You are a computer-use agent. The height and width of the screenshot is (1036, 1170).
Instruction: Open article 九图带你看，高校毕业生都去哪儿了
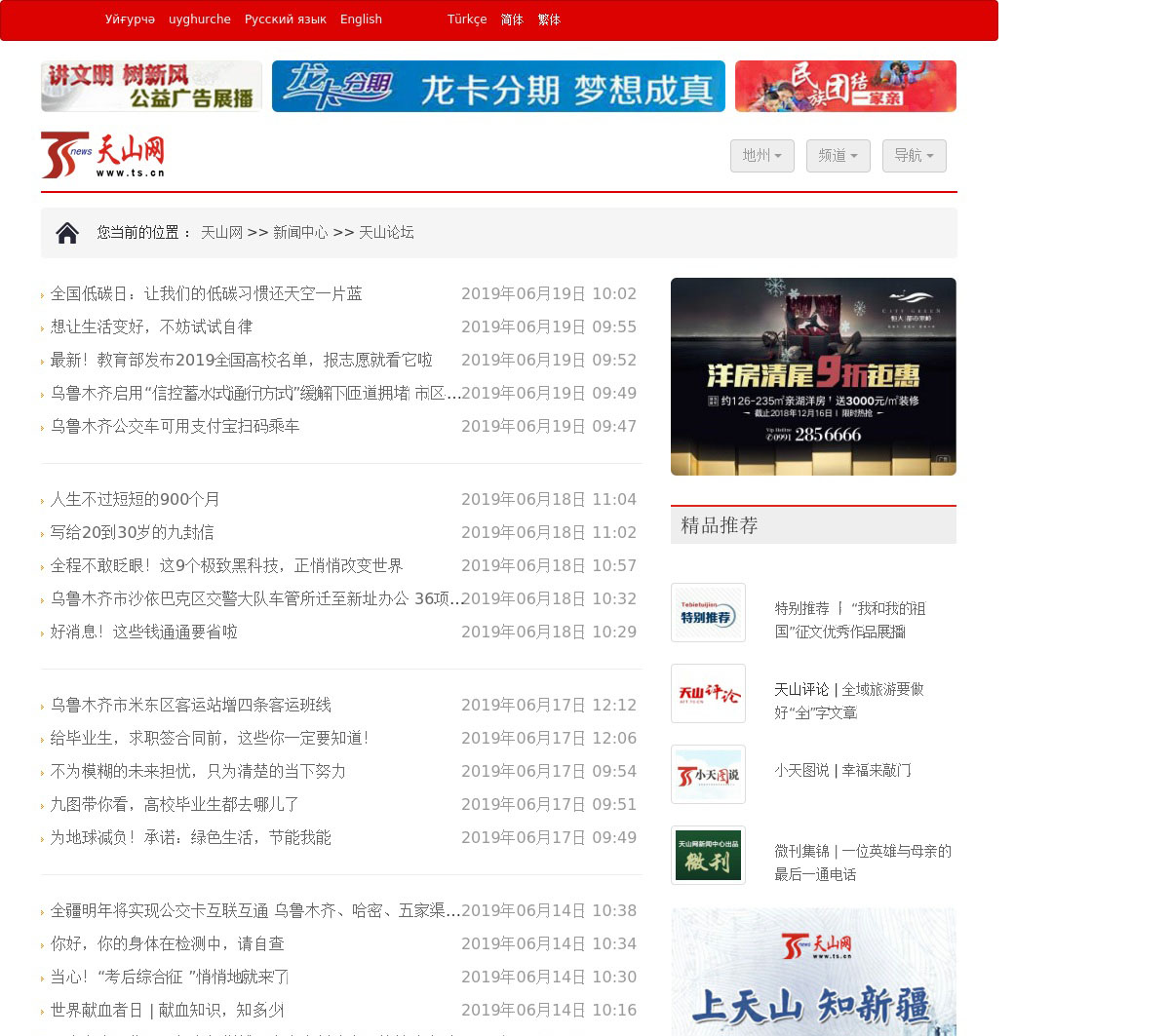(x=175, y=805)
